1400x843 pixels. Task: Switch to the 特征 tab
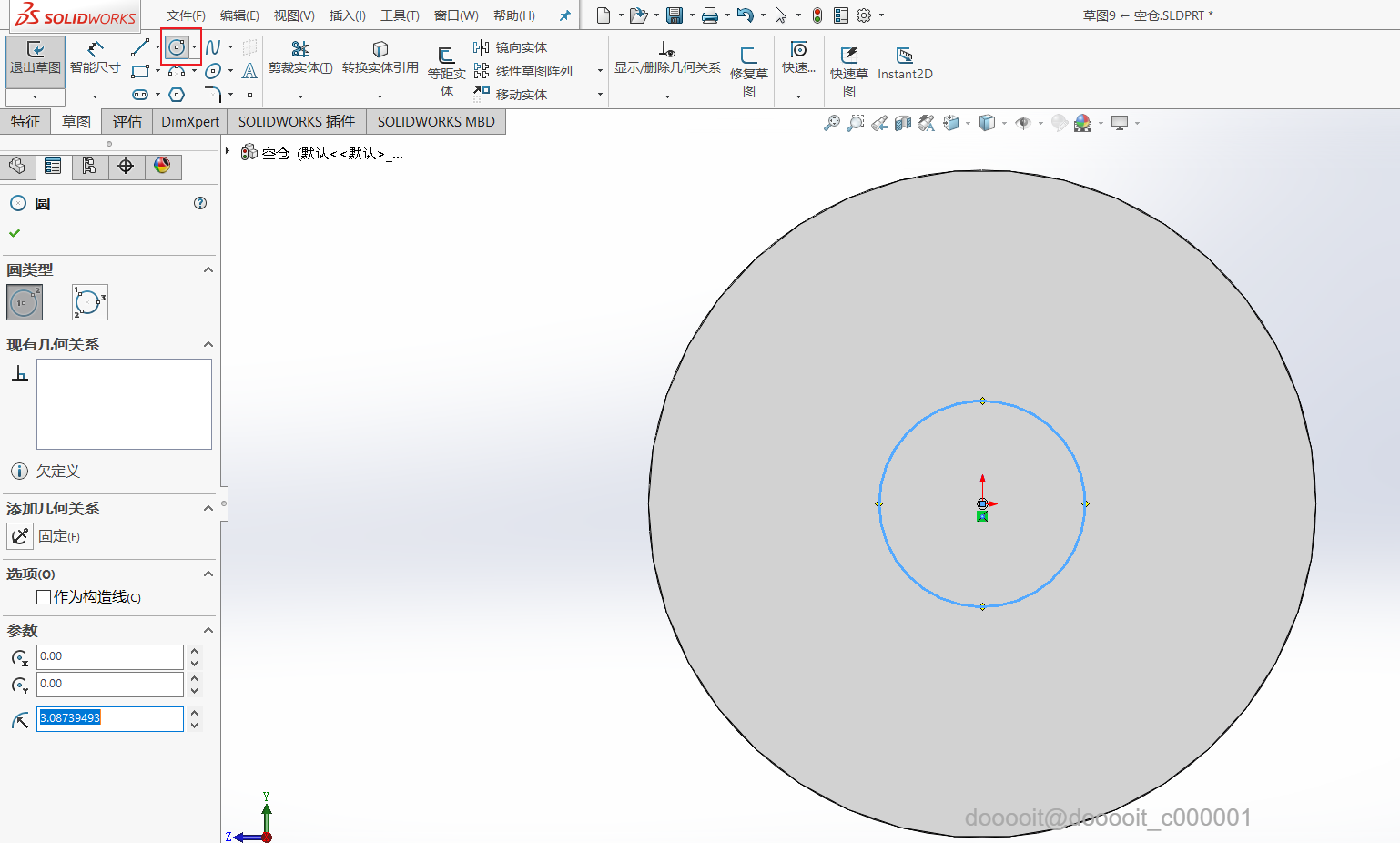coord(25,121)
